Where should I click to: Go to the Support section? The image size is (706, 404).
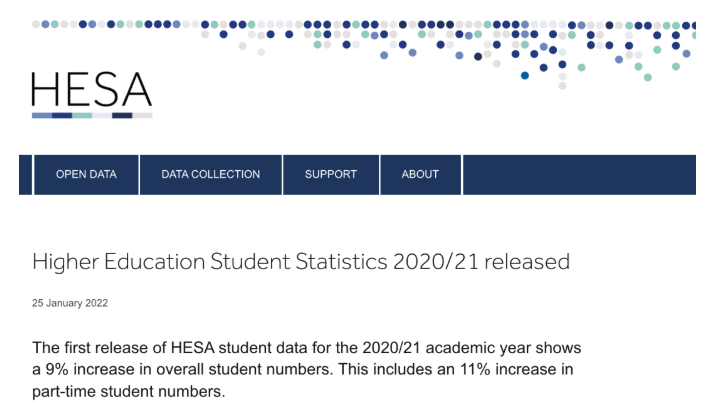pyautogui.click(x=331, y=174)
